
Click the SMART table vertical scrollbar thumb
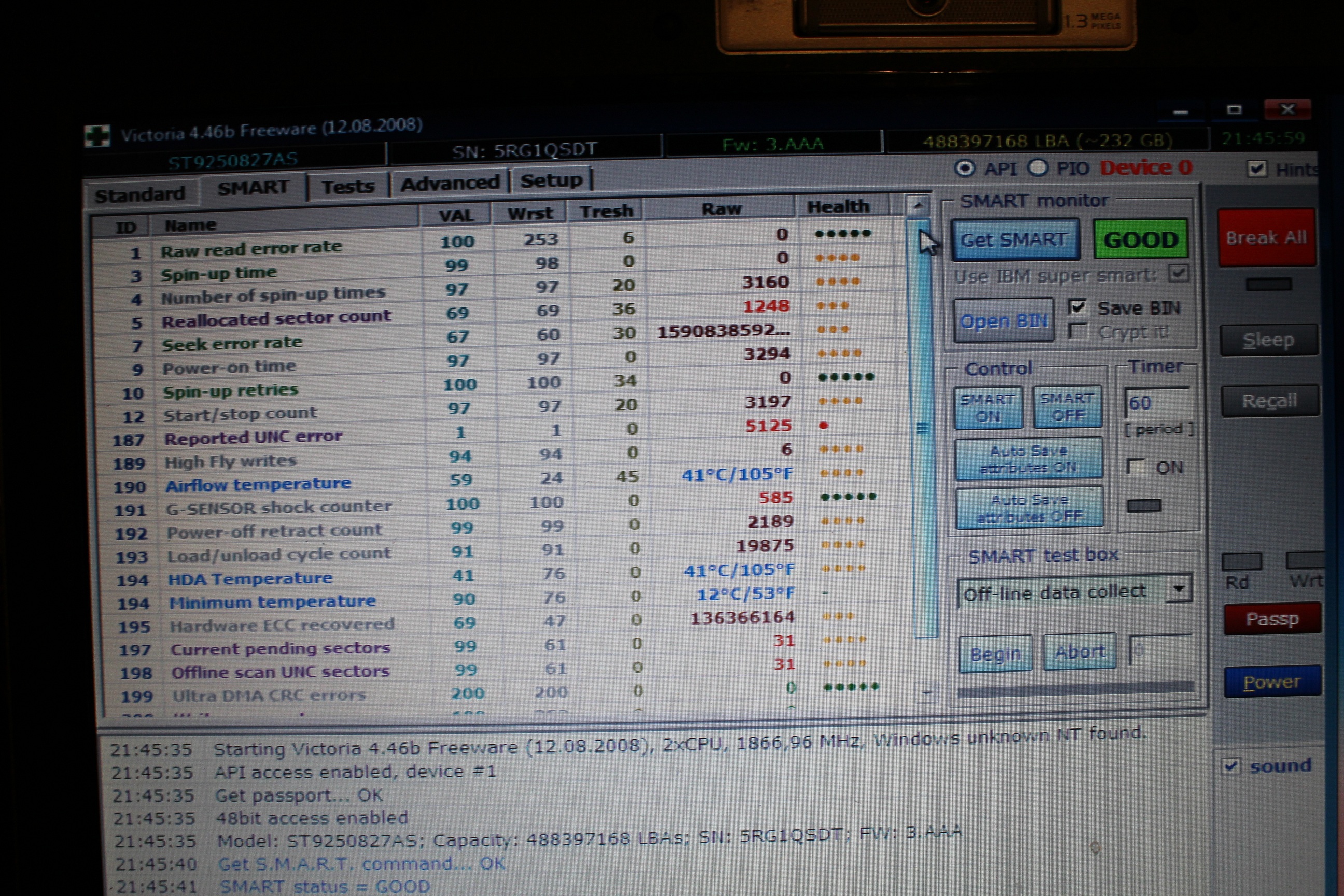point(922,427)
